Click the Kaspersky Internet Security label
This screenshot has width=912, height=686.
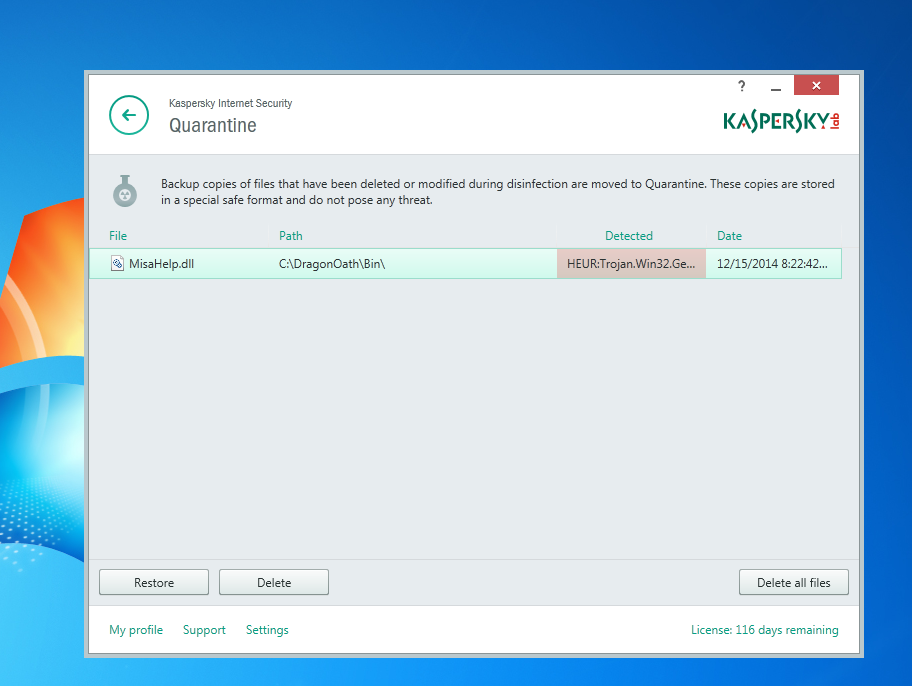tap(230, 103)
